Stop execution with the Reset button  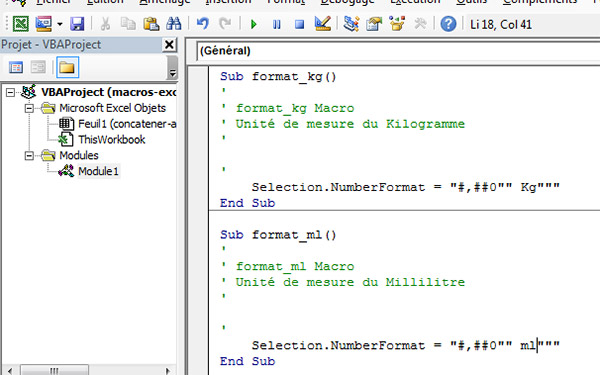click(x=300, y=24)
